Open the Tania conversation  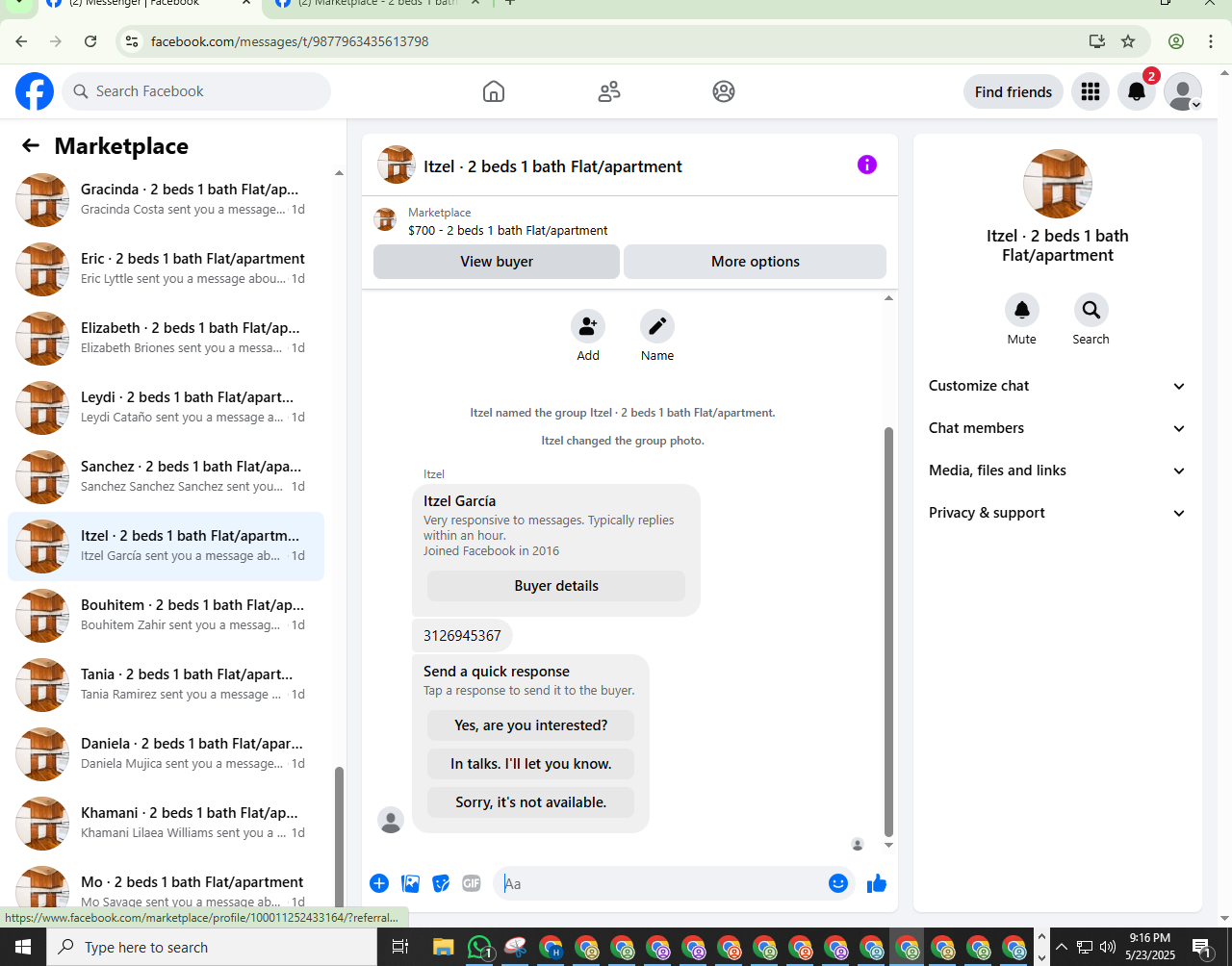166,685
